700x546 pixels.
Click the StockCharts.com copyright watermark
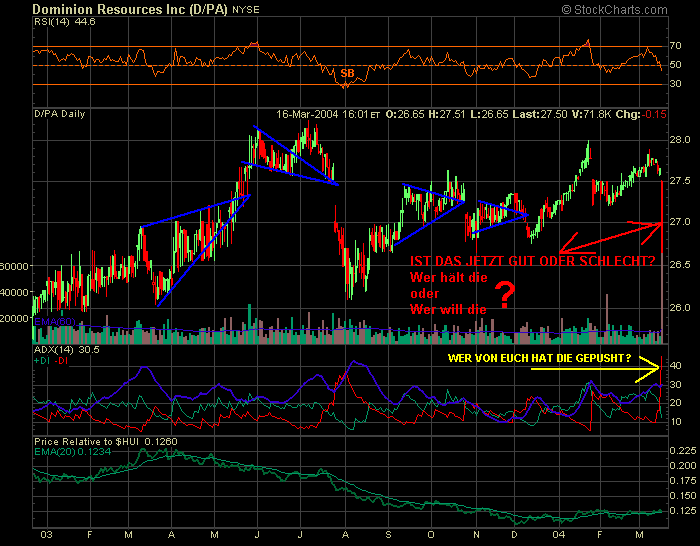[x=614, y=9]
